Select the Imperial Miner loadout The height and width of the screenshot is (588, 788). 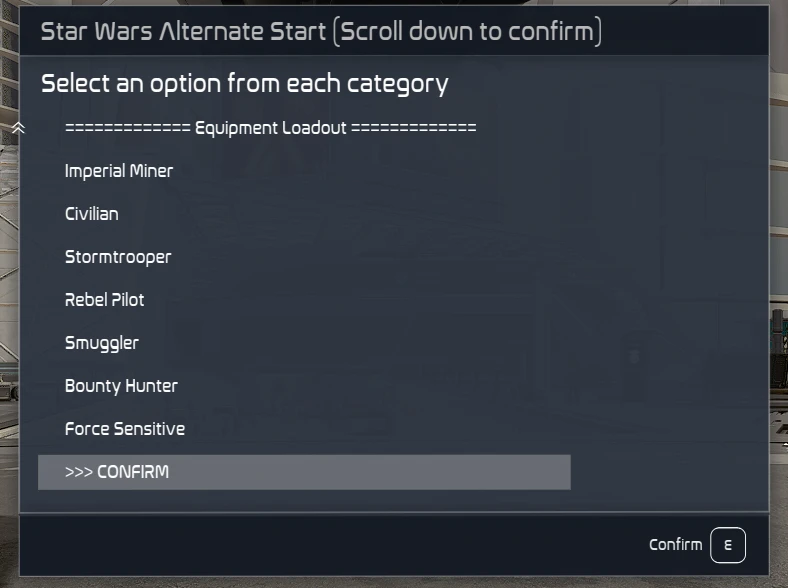tap(119, 171)
